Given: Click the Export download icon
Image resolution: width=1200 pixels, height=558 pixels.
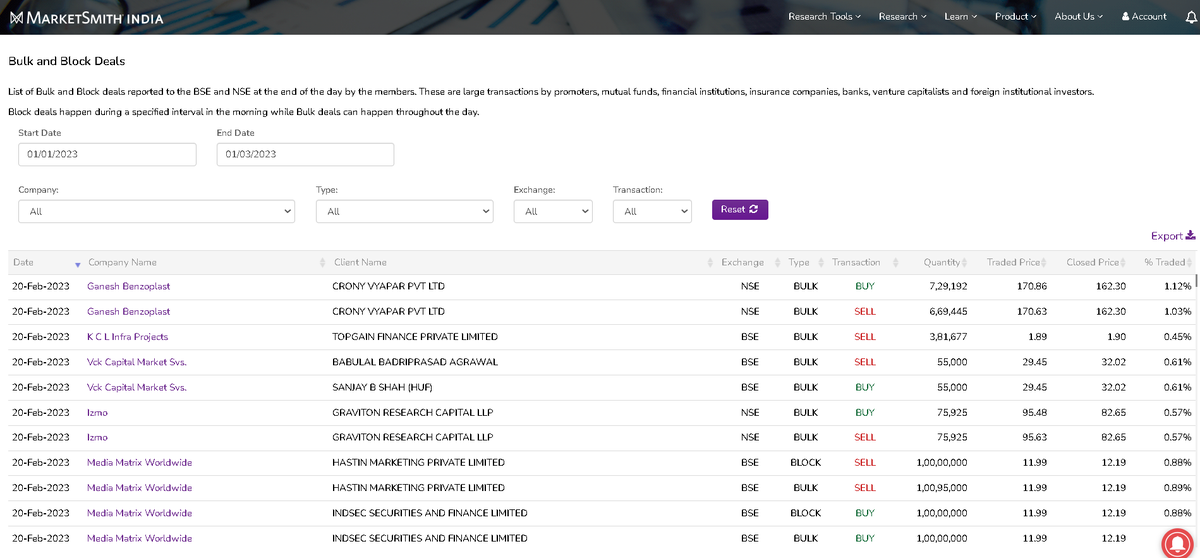Looking at the screenshot, I should click(x=1190, y=236).
